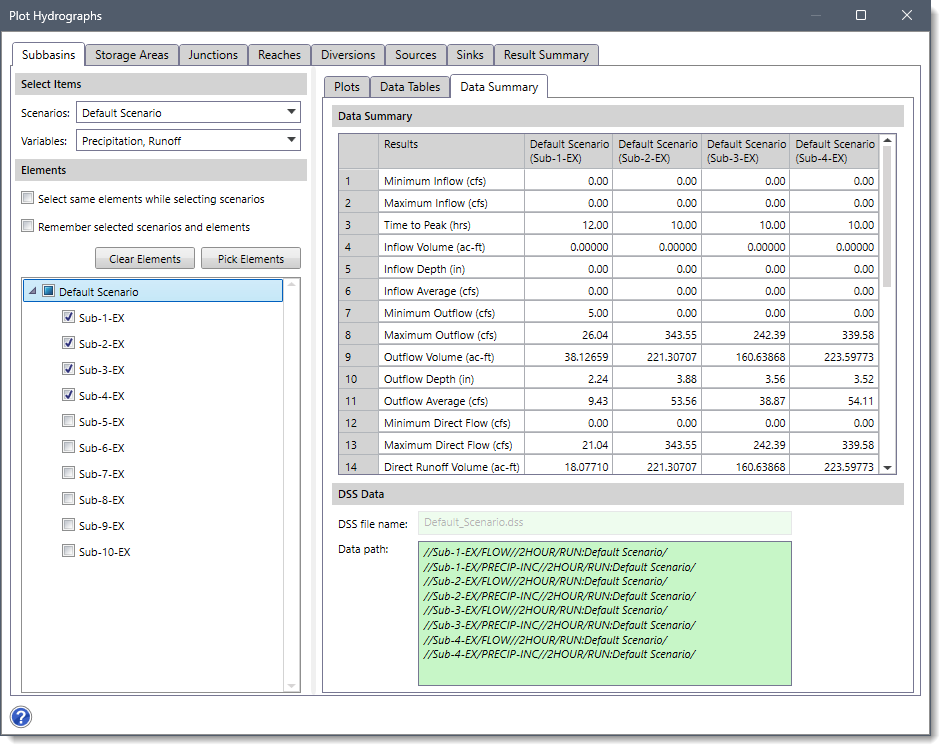Select row 1 Minimum Inflow (cfs)
946x751 pixels.
608,181
